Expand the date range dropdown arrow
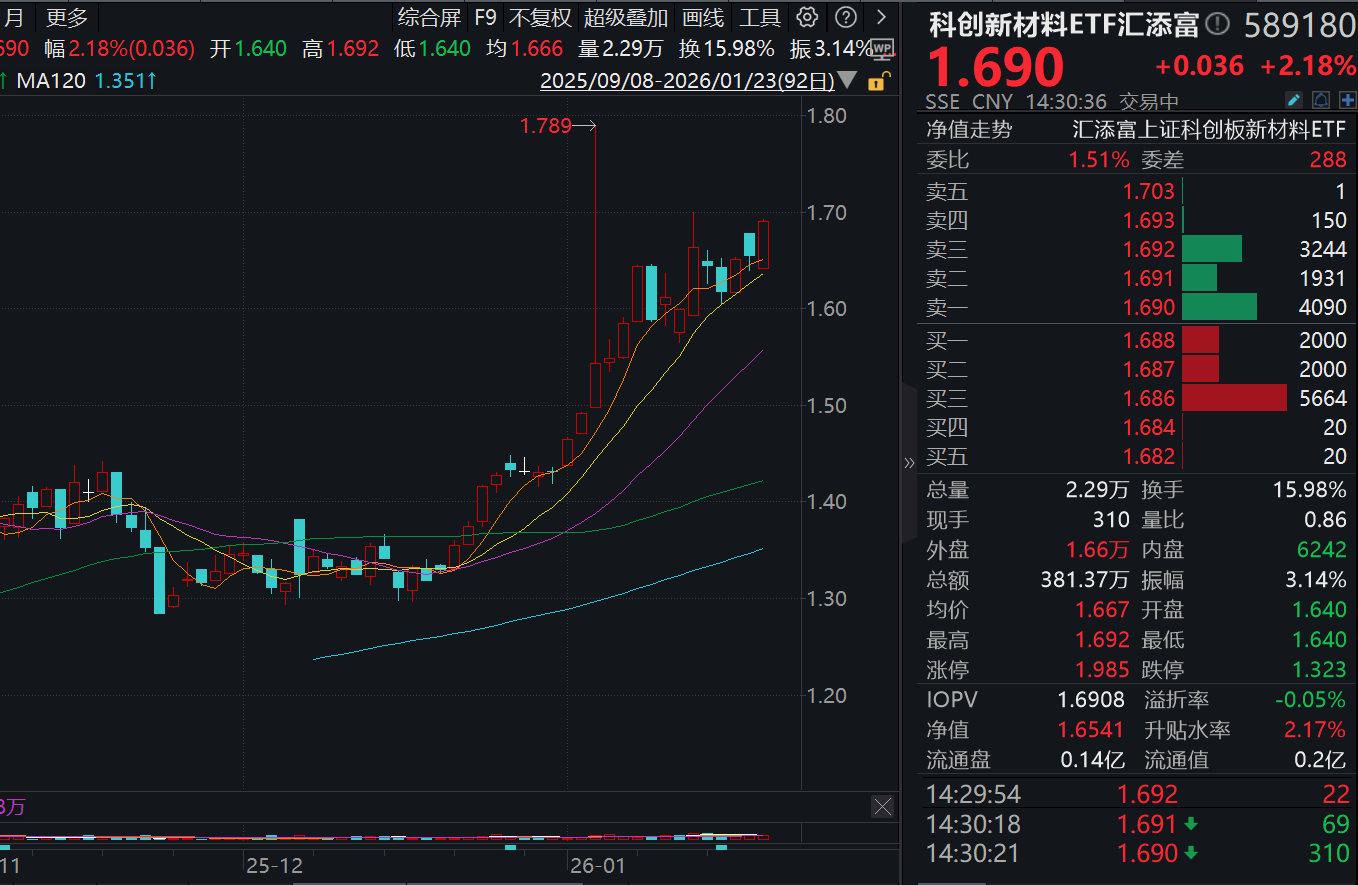 (x=846, y=82)
